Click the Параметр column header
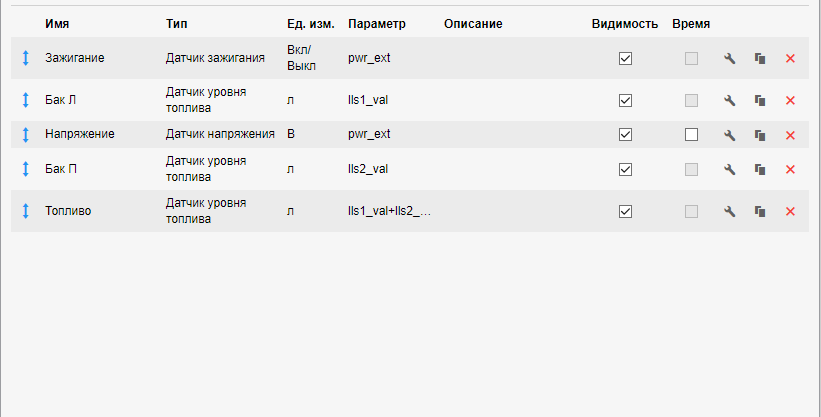Image resolution: width=821 pixels, height=417 pixels. (x=376, y=23)
